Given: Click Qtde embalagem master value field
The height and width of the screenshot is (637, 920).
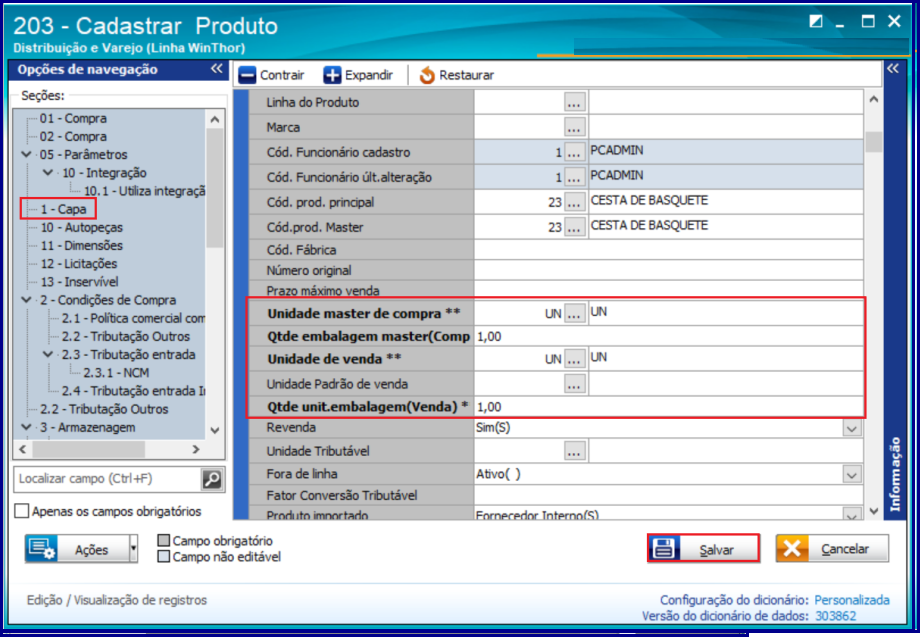Looking at the screenshot, I should click(668, 337).
